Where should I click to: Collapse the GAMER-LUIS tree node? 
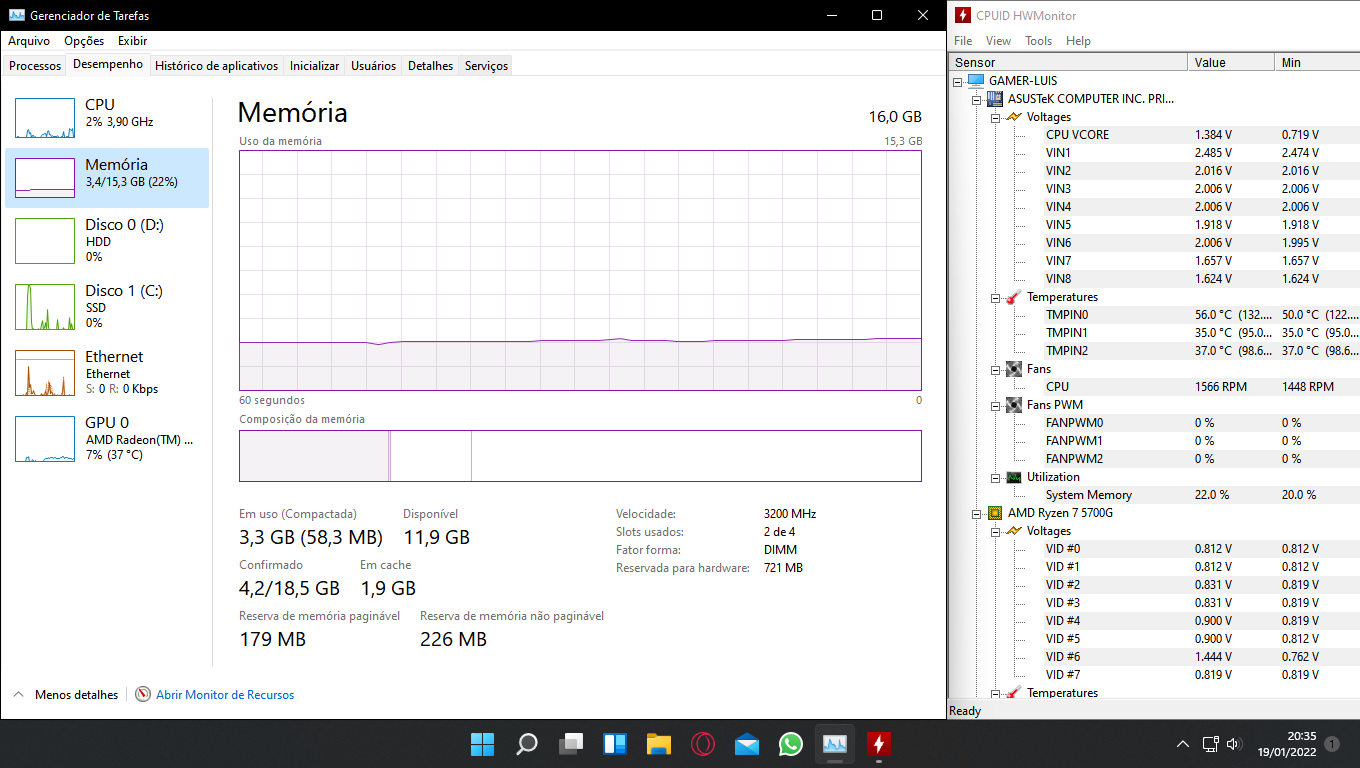957,81
